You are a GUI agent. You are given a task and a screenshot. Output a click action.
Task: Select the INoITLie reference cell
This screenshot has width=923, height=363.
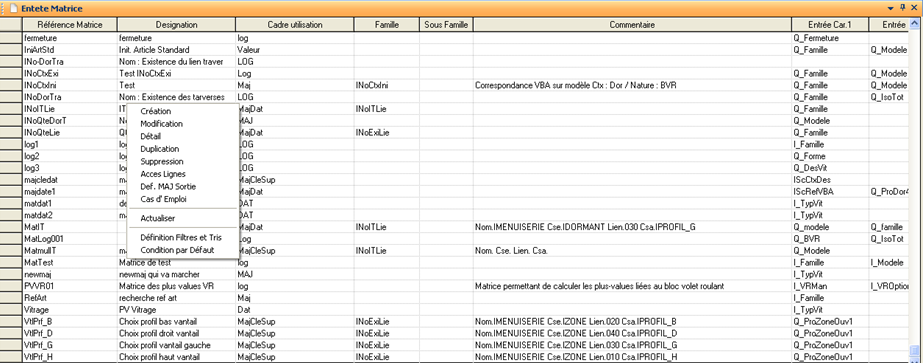pos(70,109)
